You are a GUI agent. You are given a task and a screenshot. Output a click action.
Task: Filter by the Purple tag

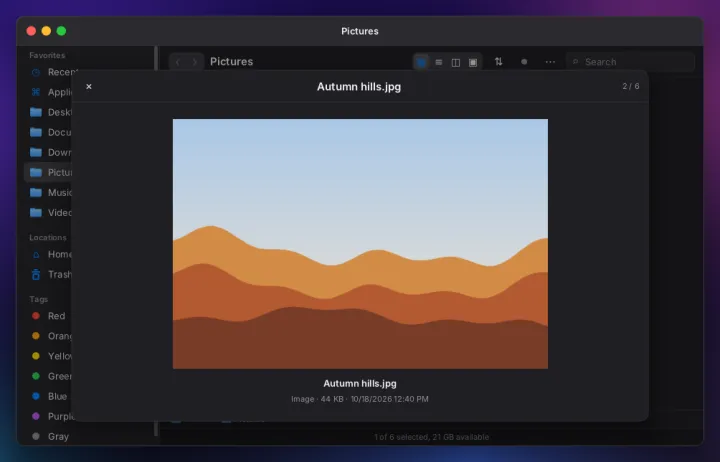(x=48, y=417)
